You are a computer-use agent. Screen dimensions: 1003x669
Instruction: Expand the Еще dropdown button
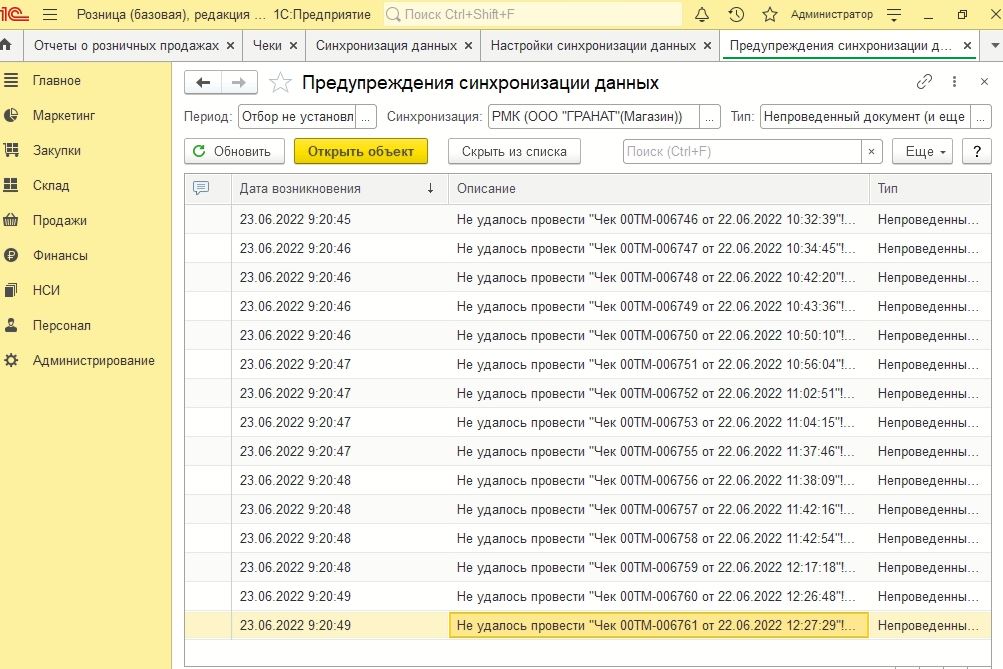click(921, 152)
